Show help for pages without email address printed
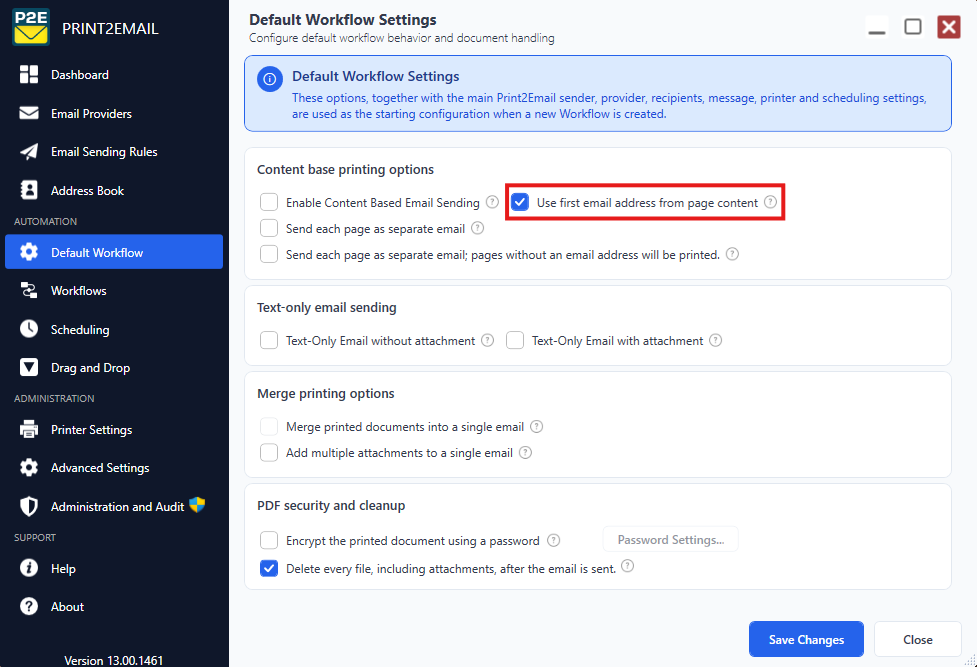Image resolution: width=977 pixels, height=667 pixels. 733,254
